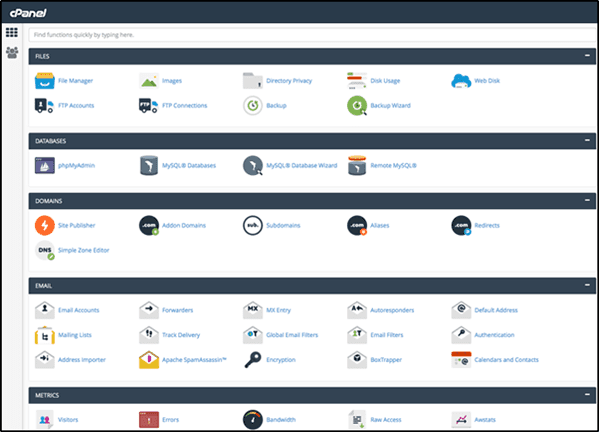Image resolution: width=599 pixels, height=432 pixels.
Task: Click the Email Filters link
Action: [387, 335]
